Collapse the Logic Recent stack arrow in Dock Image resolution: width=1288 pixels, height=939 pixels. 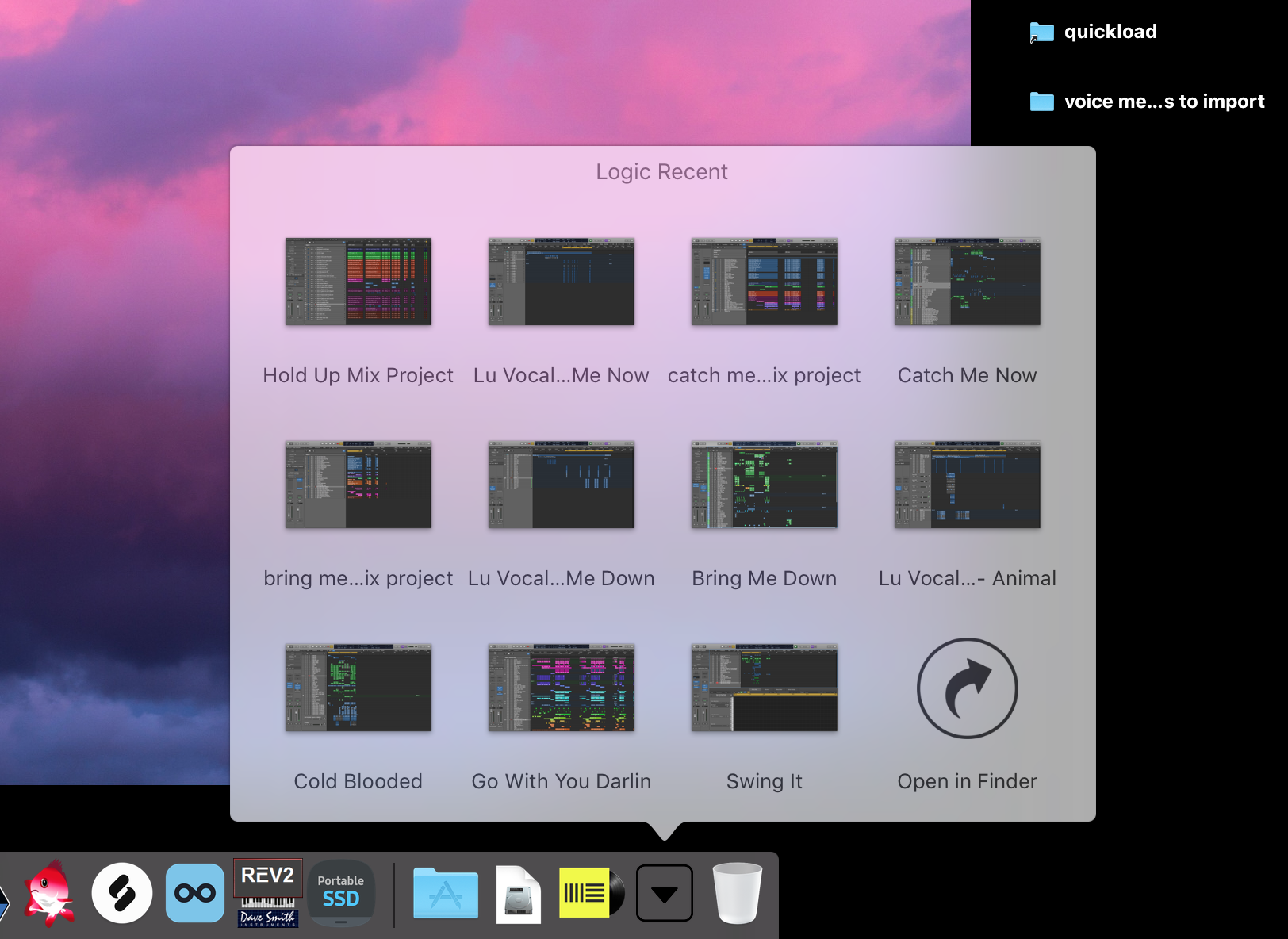point(665,893)
